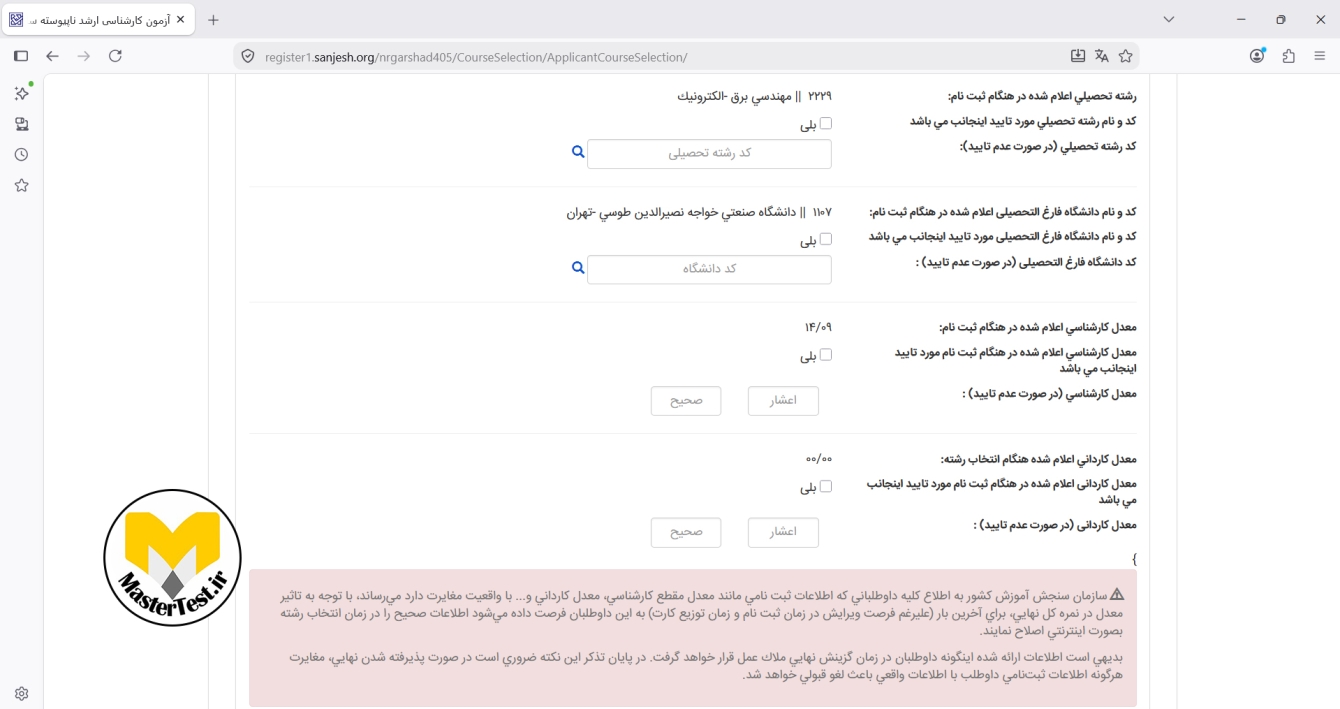1340x709 pixels.
Task: Toggle the Firefox sidebar button
Action: coord(21,56)
